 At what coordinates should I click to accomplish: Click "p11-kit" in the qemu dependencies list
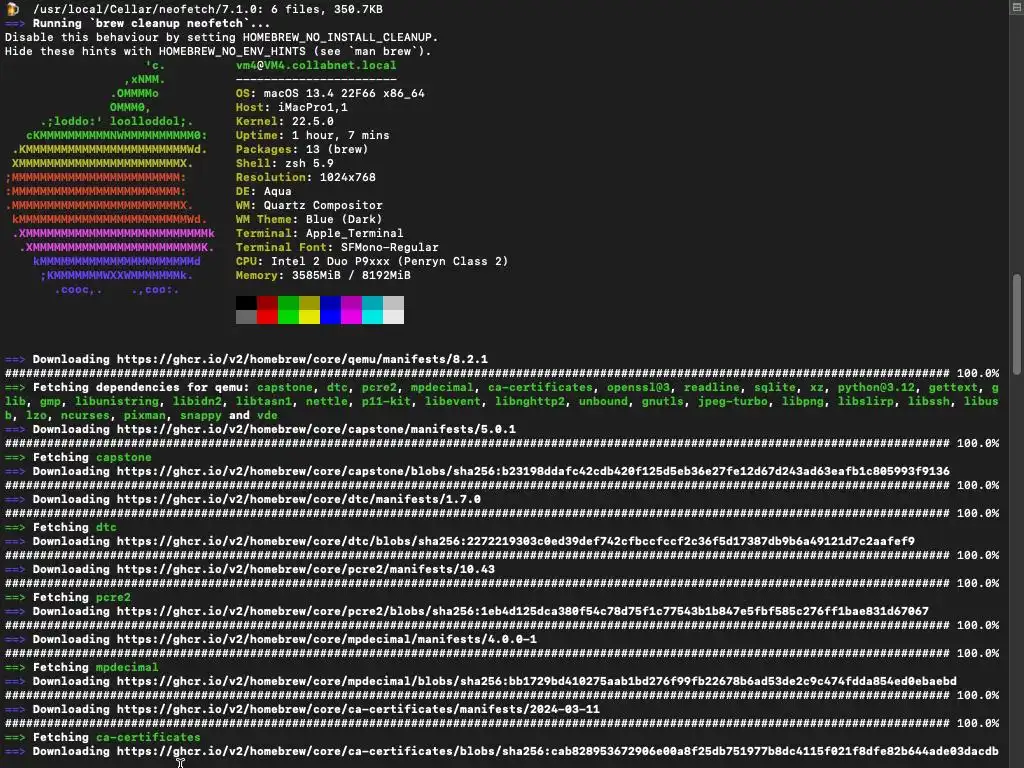(x=387, y=401)
